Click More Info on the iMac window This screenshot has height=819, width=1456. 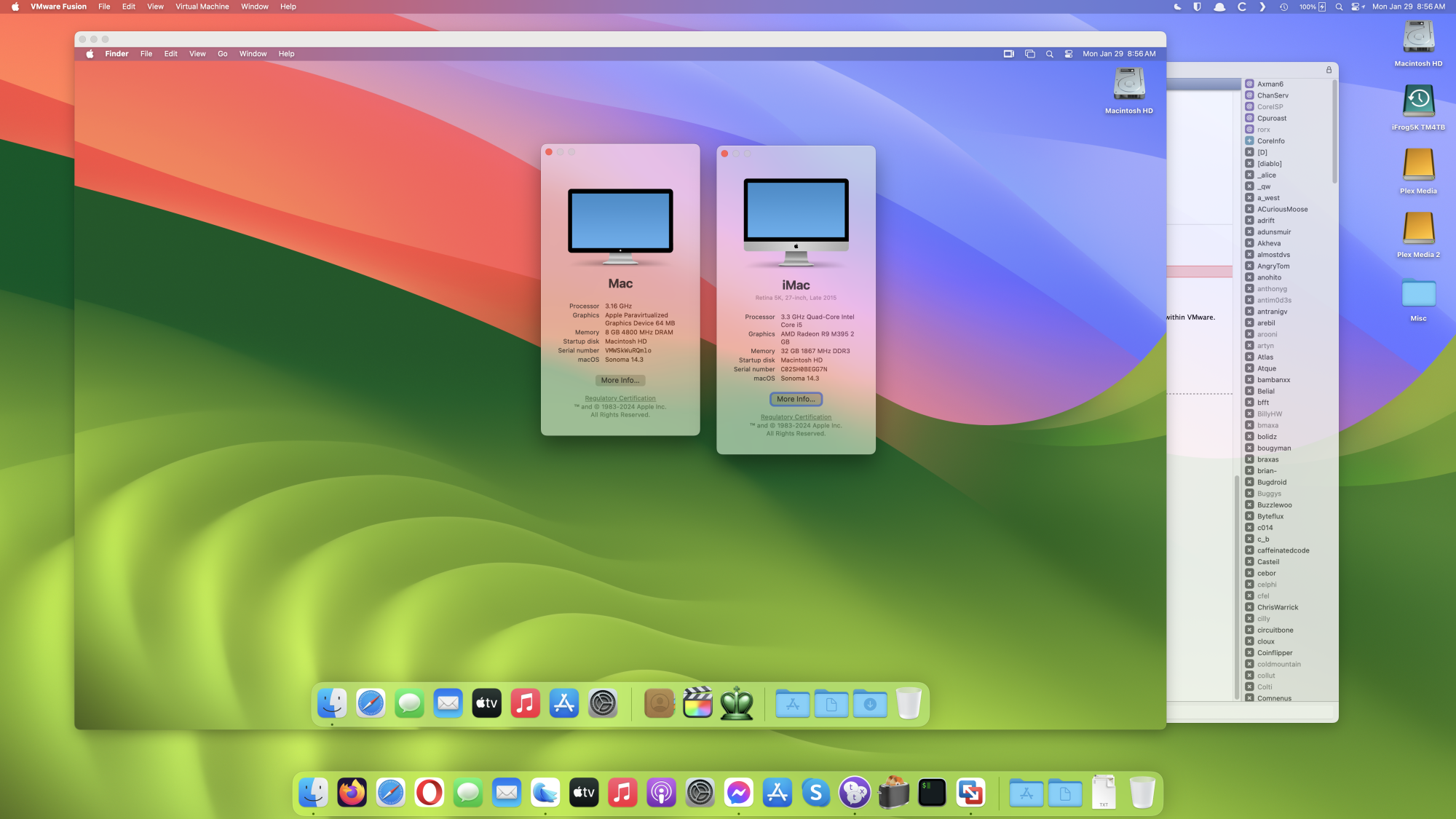coord(796,399)
